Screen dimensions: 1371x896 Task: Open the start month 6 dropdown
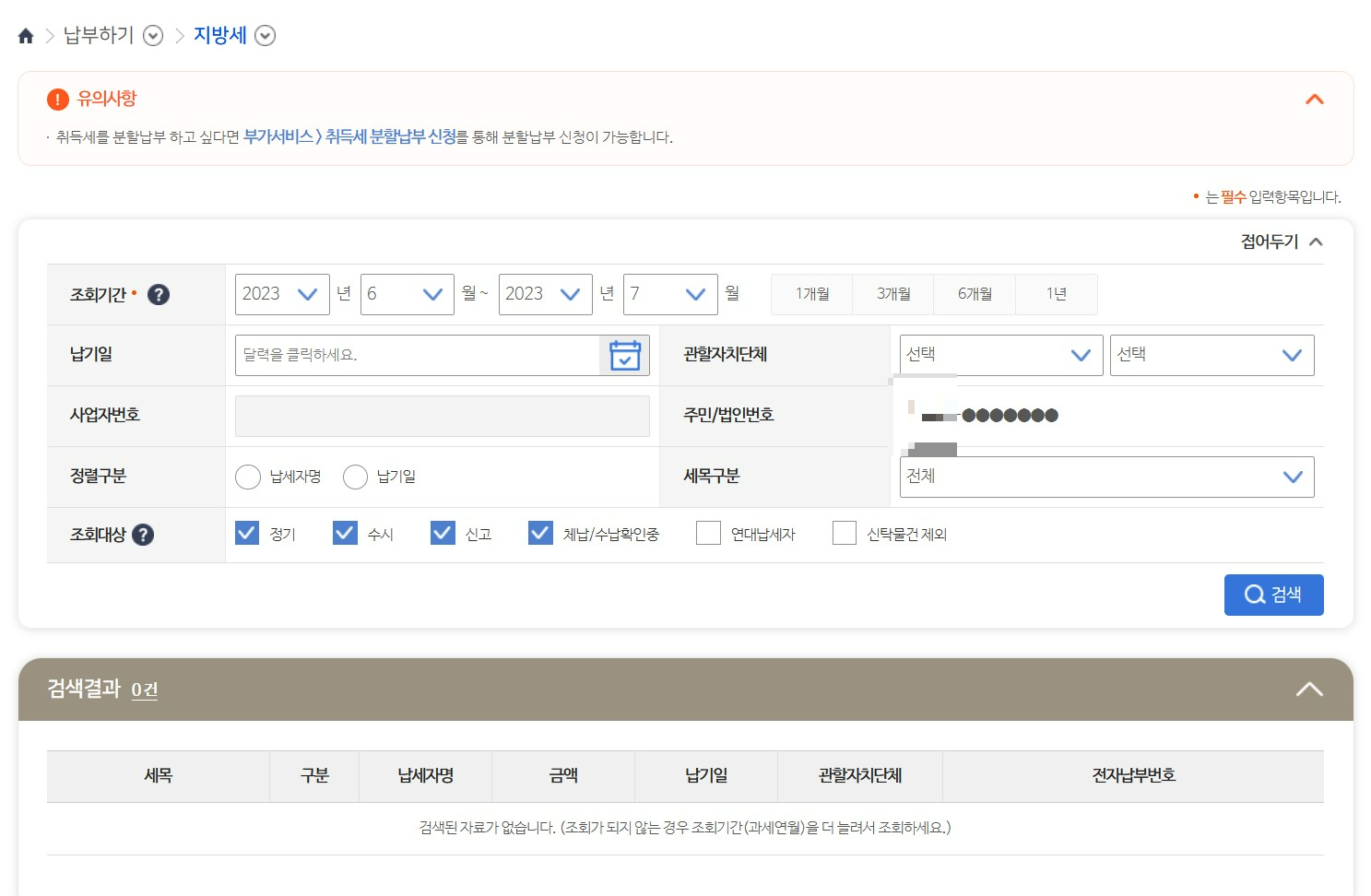(407, 294)
